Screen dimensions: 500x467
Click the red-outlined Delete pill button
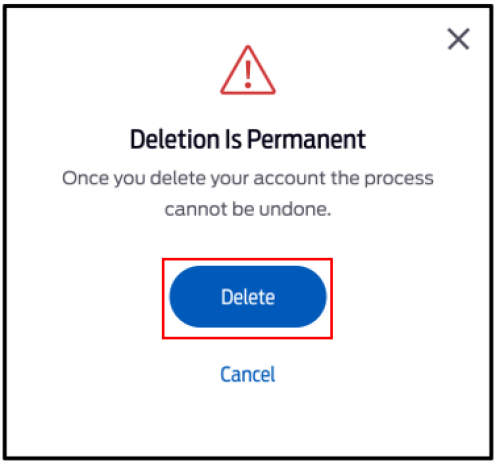(248, 297)
